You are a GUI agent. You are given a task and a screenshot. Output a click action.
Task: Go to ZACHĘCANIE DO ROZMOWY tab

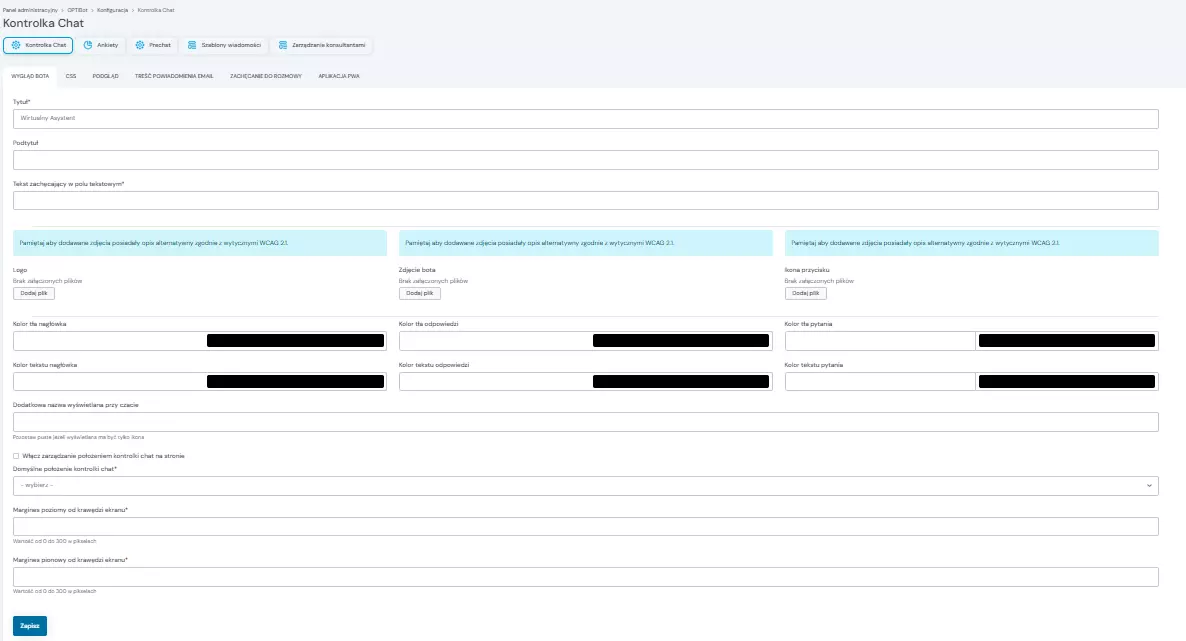(x=265, y=76)
